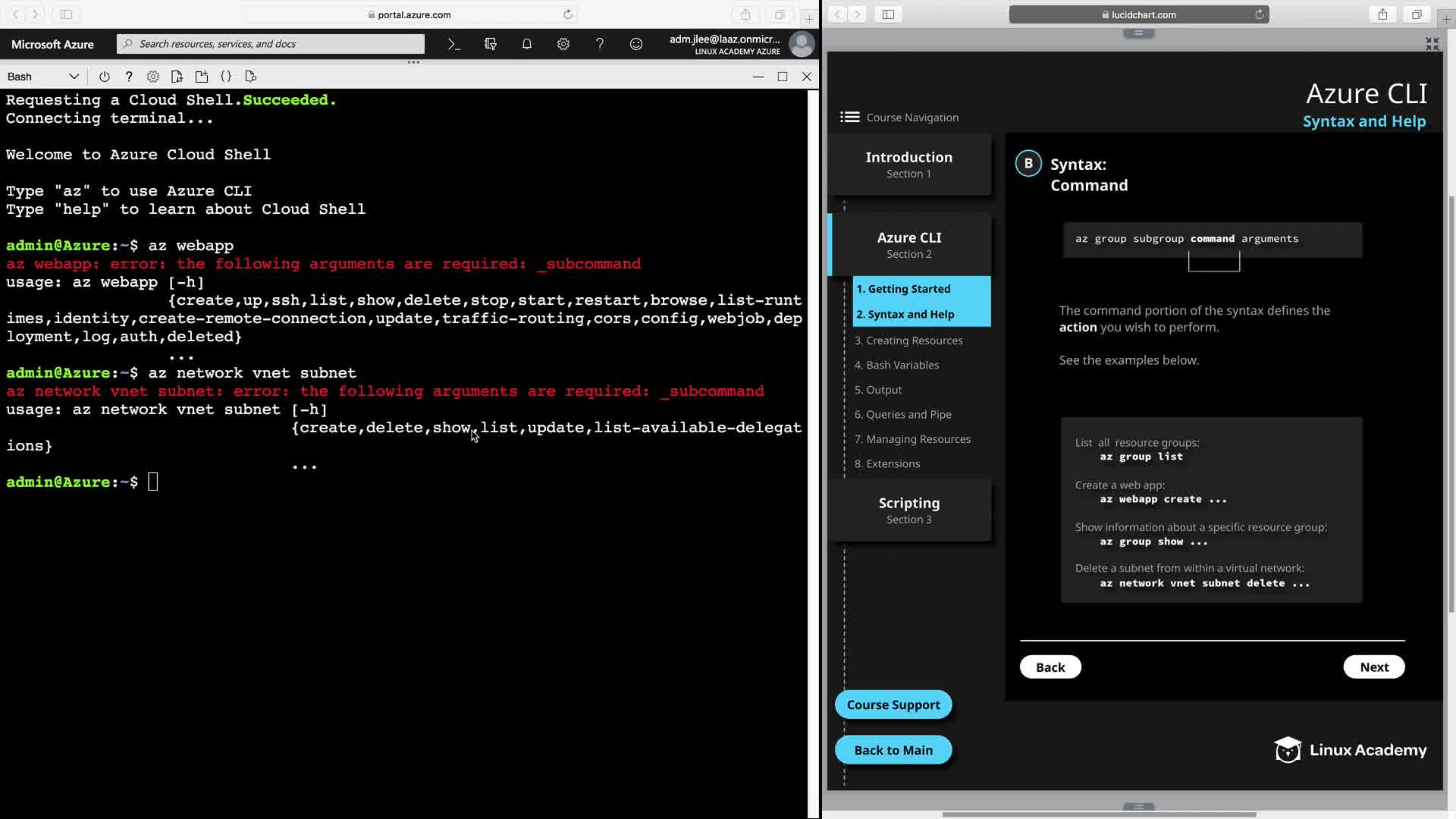Click the Azure search resources field
1456x819 pixels.
(x=271, y=44)
